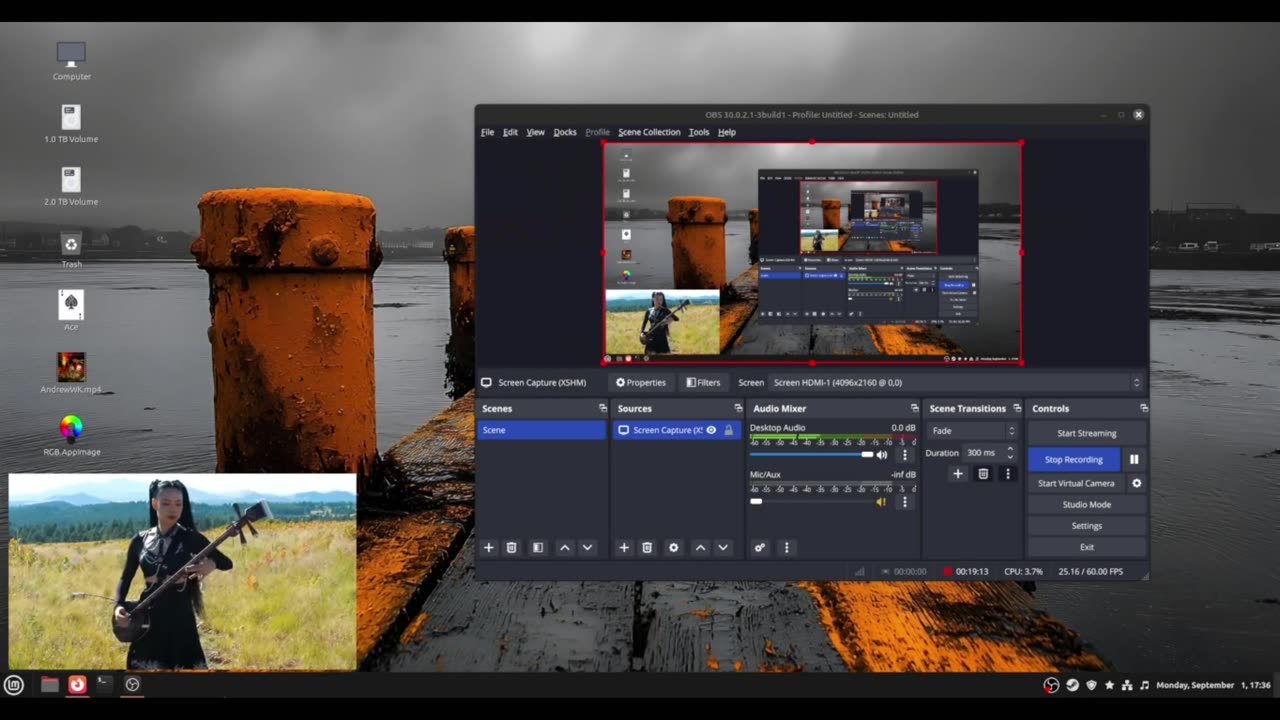
Task: Delete scene transition with trash icon
Action: point(983,474)
